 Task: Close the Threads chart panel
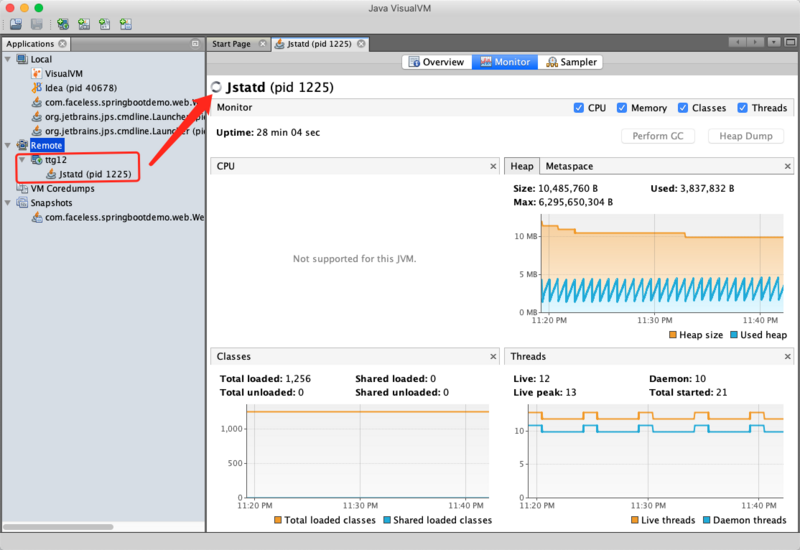pyautogui.click(x=787, y=357)
